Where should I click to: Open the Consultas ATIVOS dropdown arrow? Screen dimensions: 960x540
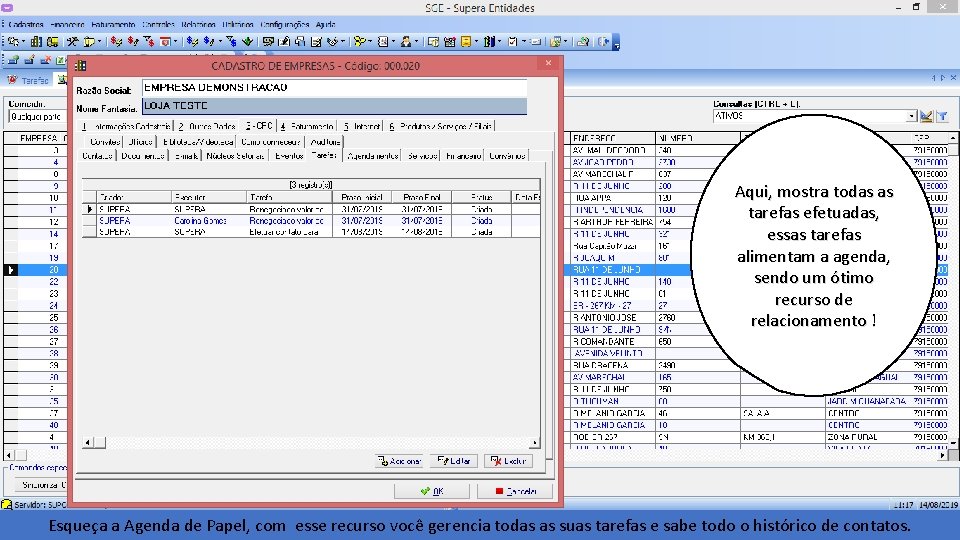coord(911,116)
